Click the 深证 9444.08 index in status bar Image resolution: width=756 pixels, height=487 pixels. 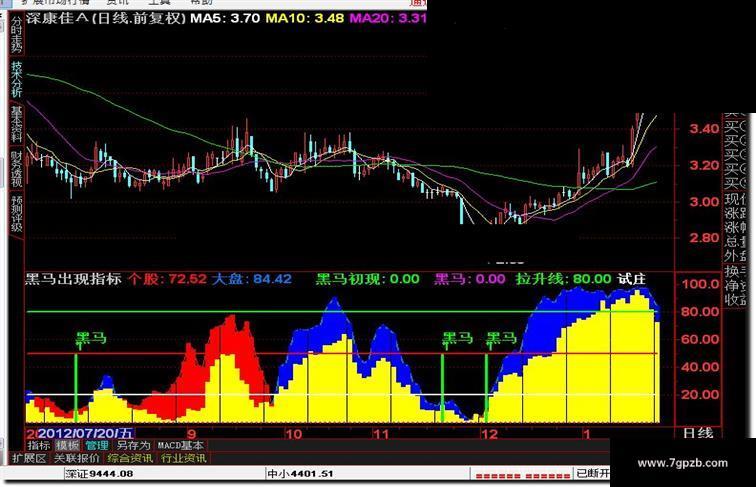pos(99,473)
